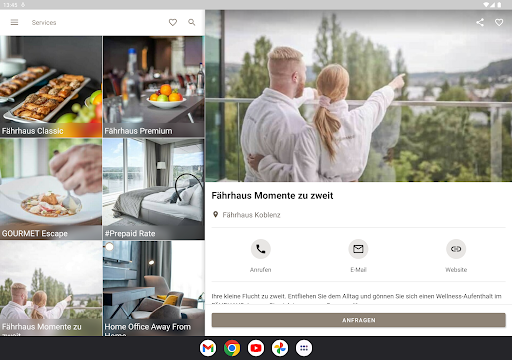Click the description paragraph starting 'Ihre kleine Flucht'
The width and height of the screenshot is (512, 360).
tap(357, 299)
